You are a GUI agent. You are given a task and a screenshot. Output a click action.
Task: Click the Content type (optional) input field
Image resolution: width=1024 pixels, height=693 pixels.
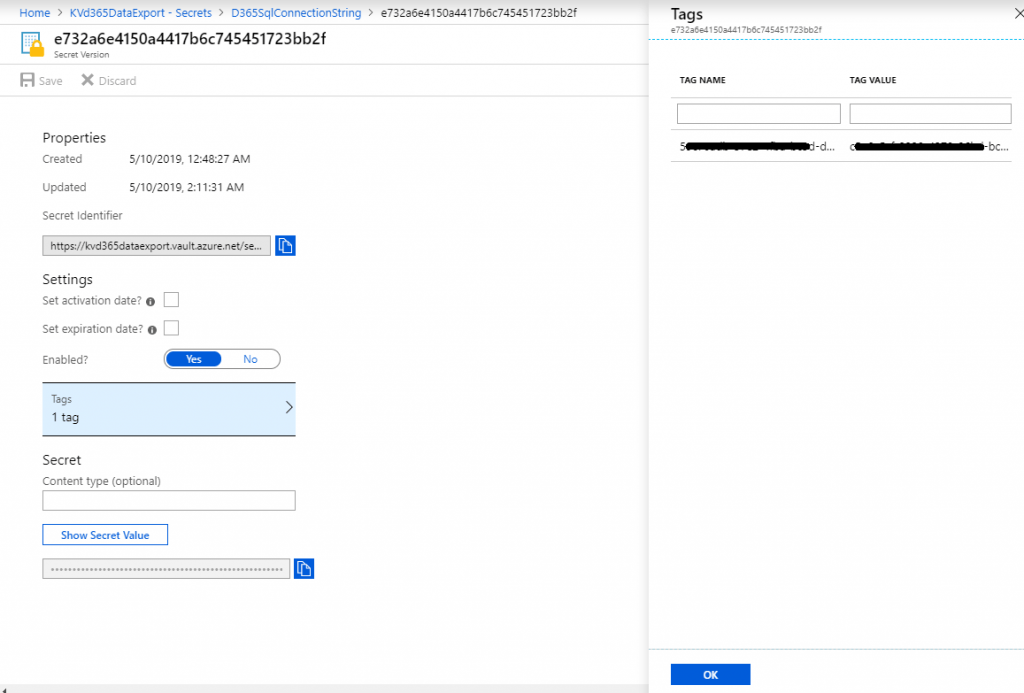click(169, 501)
